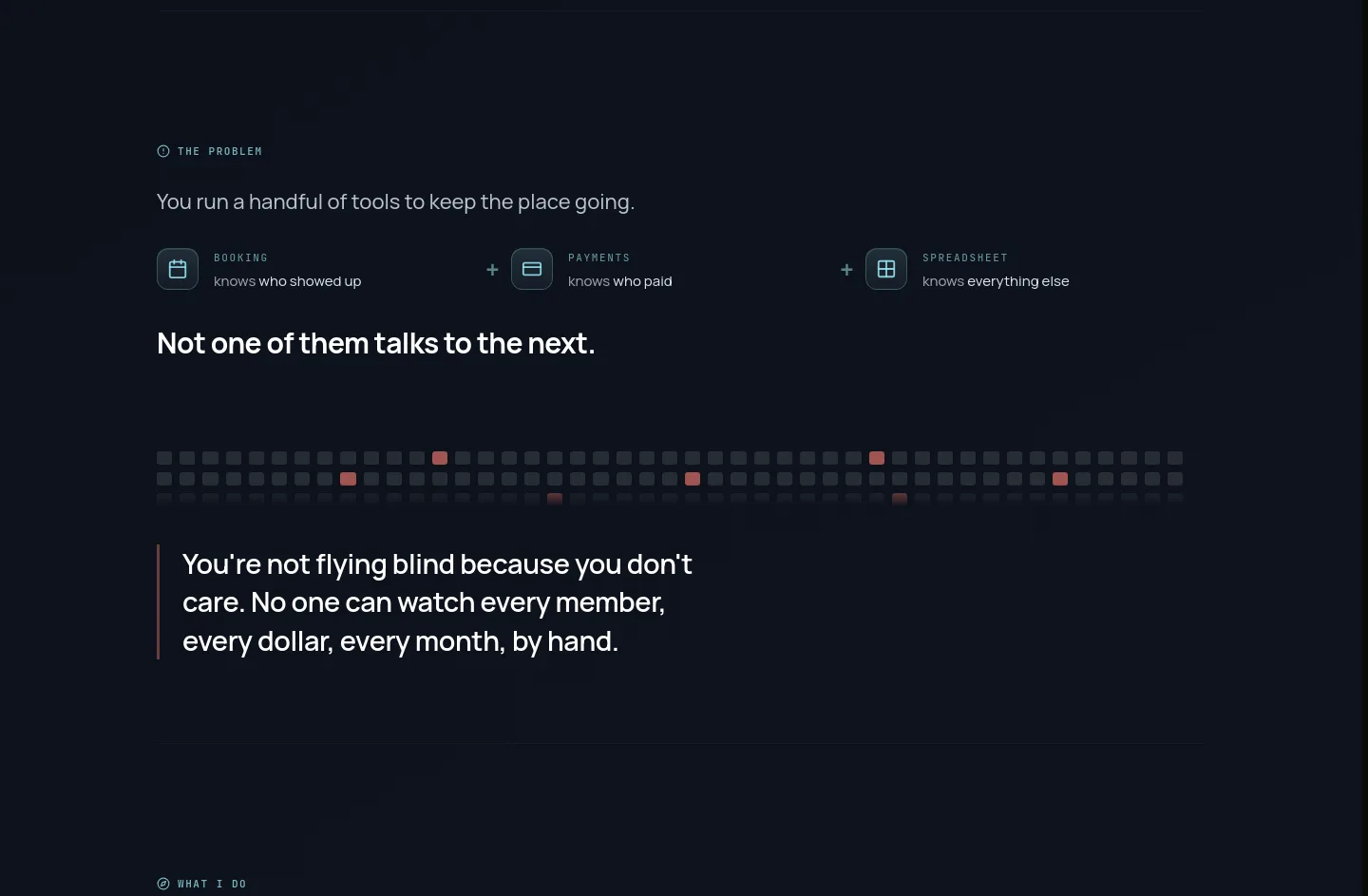Screen dimensions: 1368x896
Task: Click the plus sign before Spreadsheet
Action: pos(846,270)
